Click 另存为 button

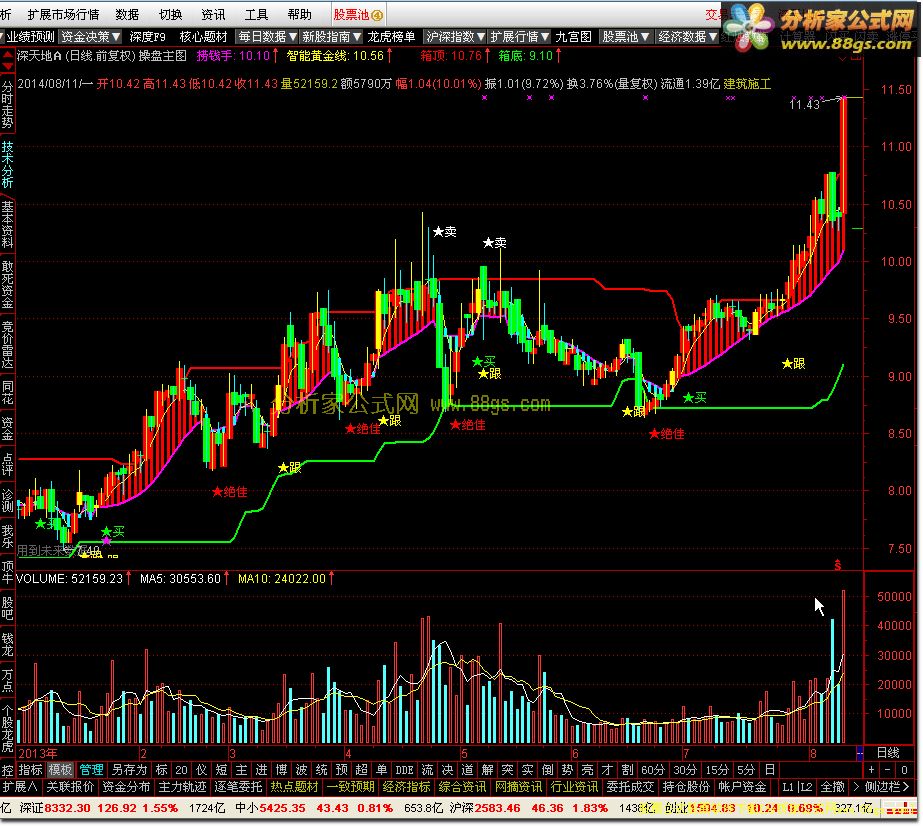click(130, 770)
